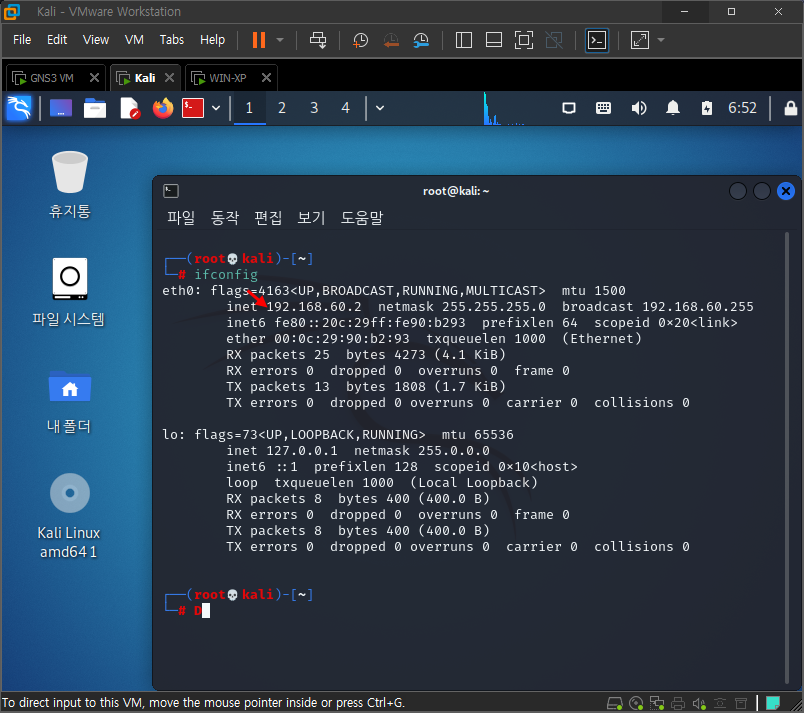804x713 pixels.
Task: Open the keyboard tray icon
Action: [x=604, y=108]
